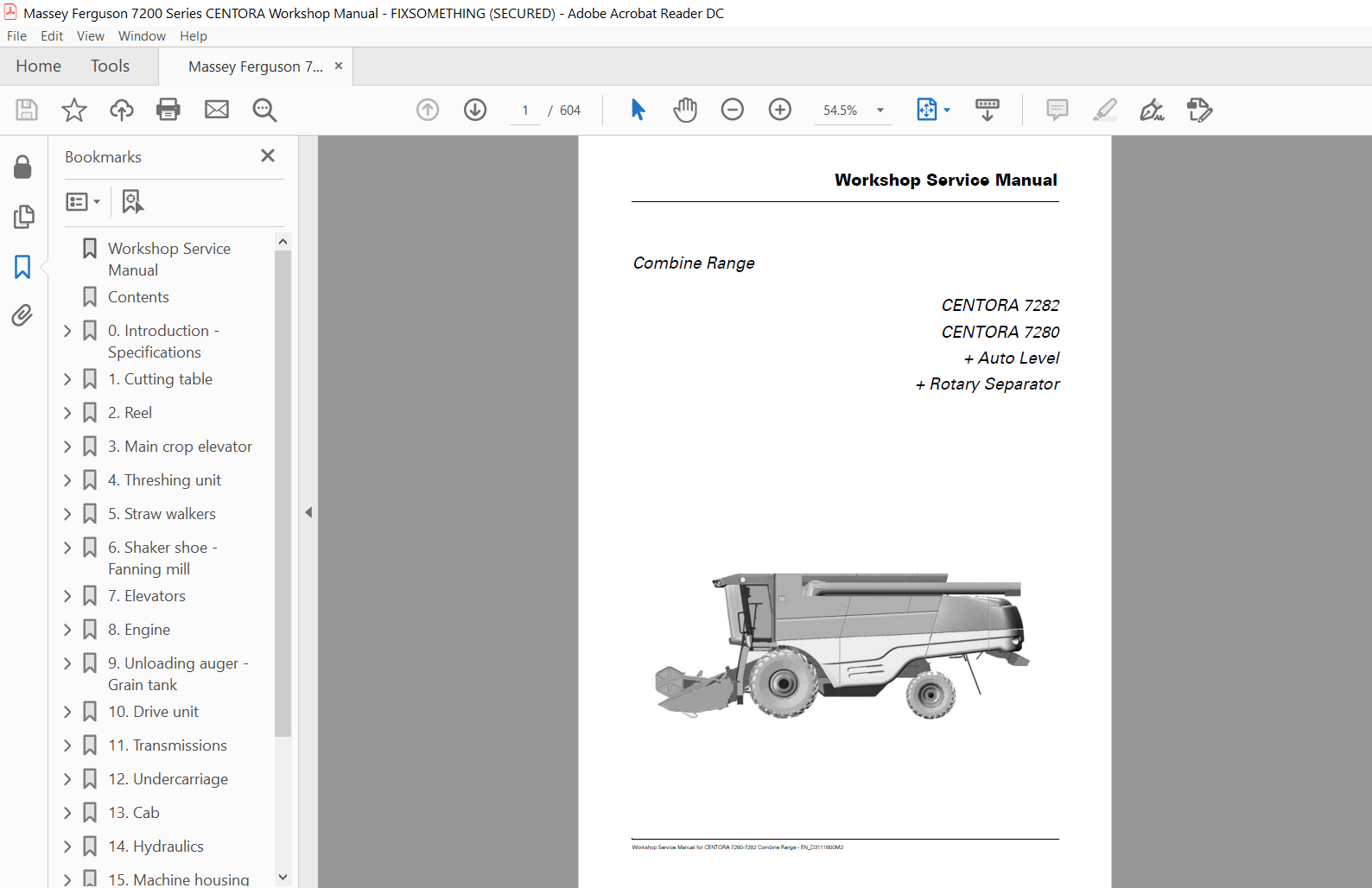Image resolution: width=1372 pixels, height=888 pixels.
Task: Open attachments paperclip panel
Action: pos(22,315)
